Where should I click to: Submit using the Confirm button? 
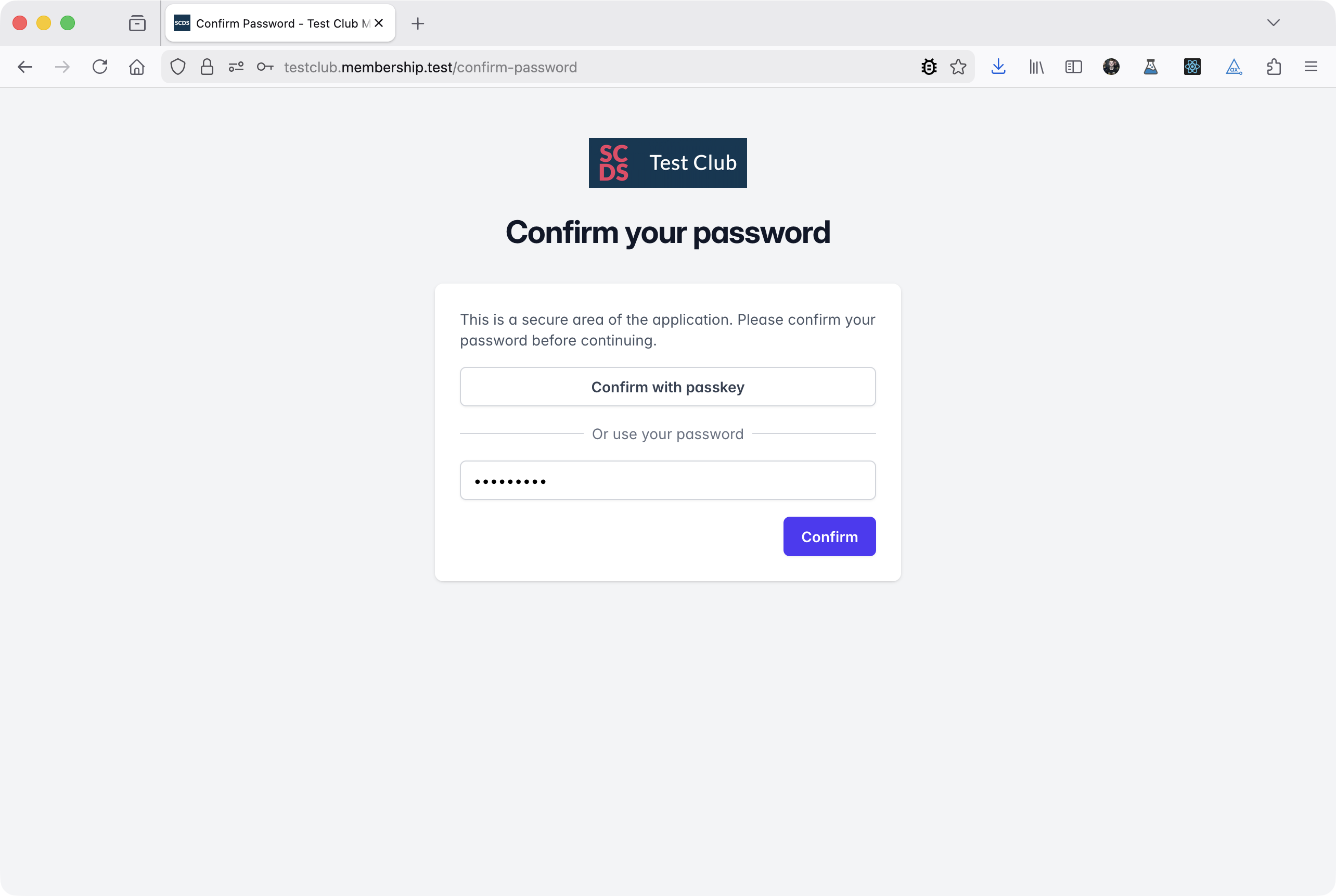tap(829, 536)
